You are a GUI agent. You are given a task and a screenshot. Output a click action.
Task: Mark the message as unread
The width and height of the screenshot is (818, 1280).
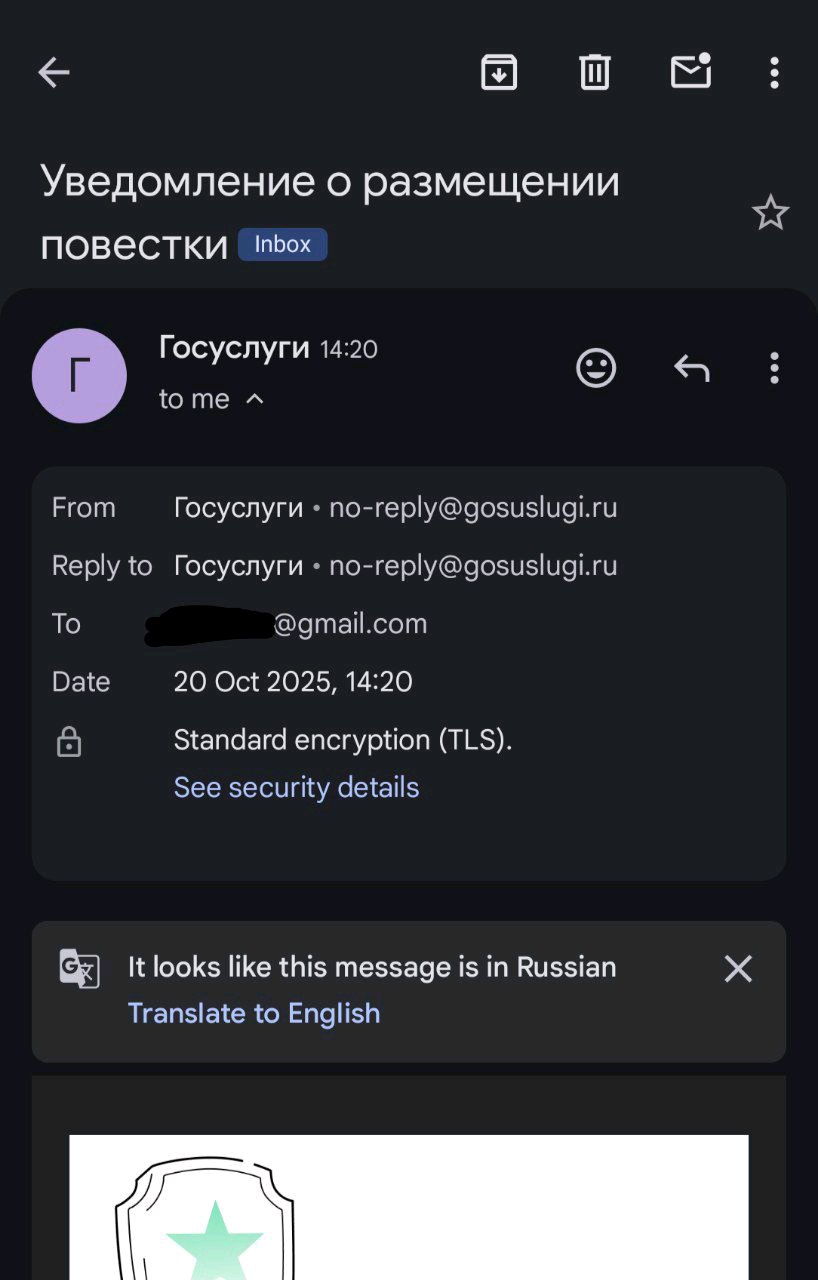click(x=690, y=72)
